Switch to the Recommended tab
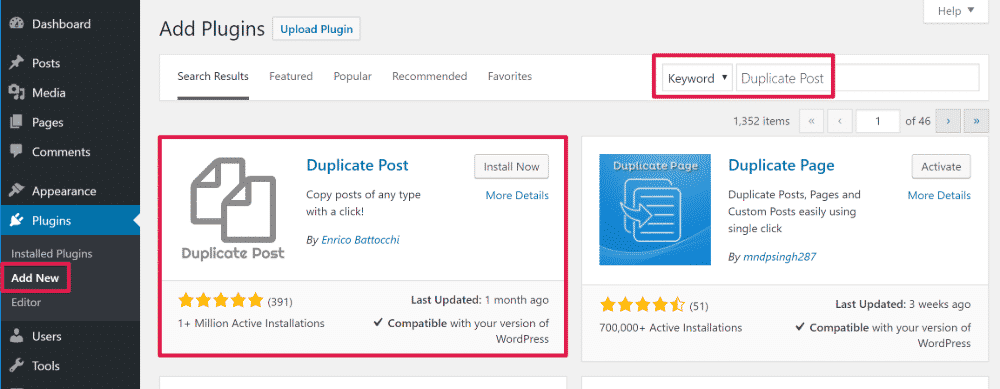1000x389 pixels. (430, 77)
